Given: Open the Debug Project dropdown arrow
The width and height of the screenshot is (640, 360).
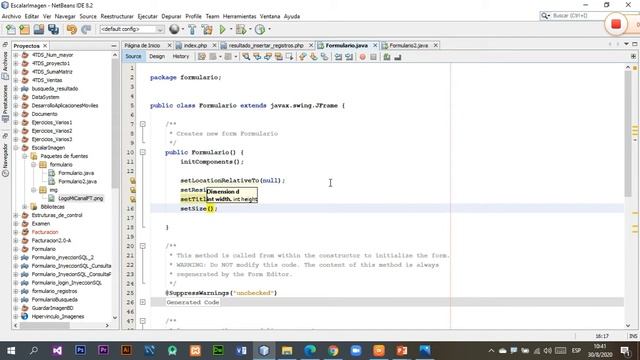Looking at the screenshot, I should point(250,29).
